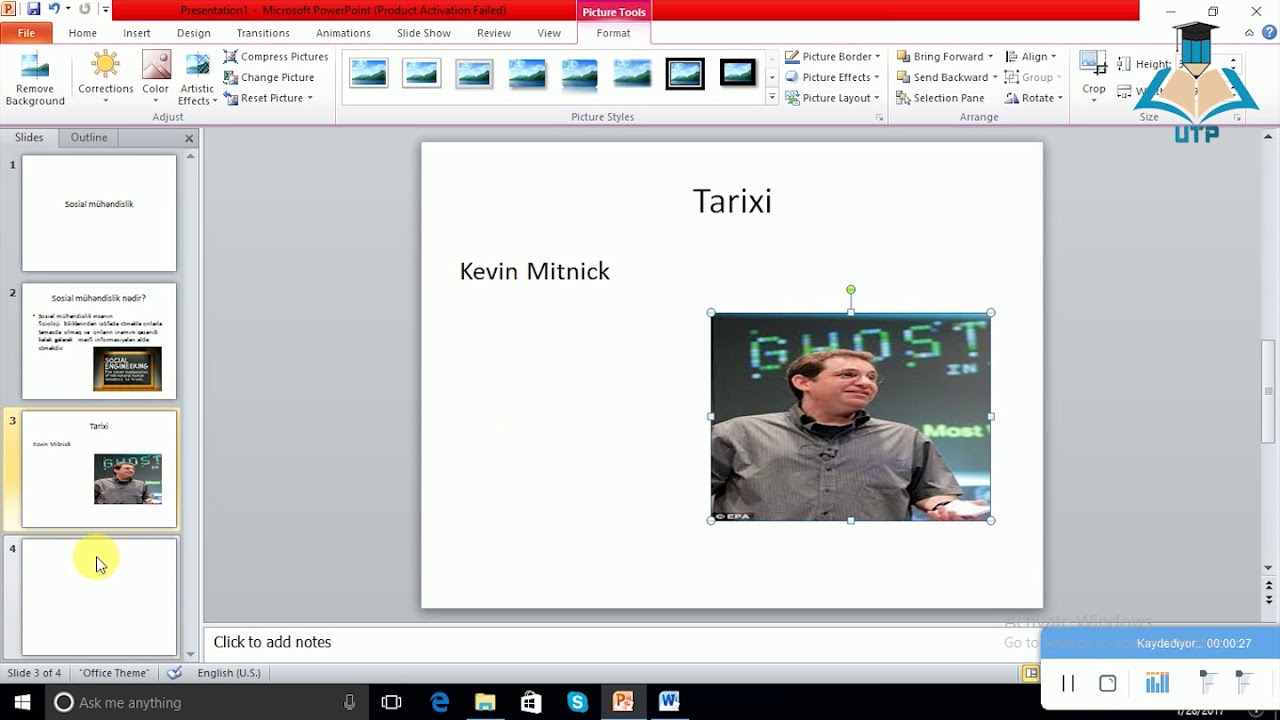Open Task View on the taskbar
This screenshot has height=720, width=1280.
click(x=391, y=702)
